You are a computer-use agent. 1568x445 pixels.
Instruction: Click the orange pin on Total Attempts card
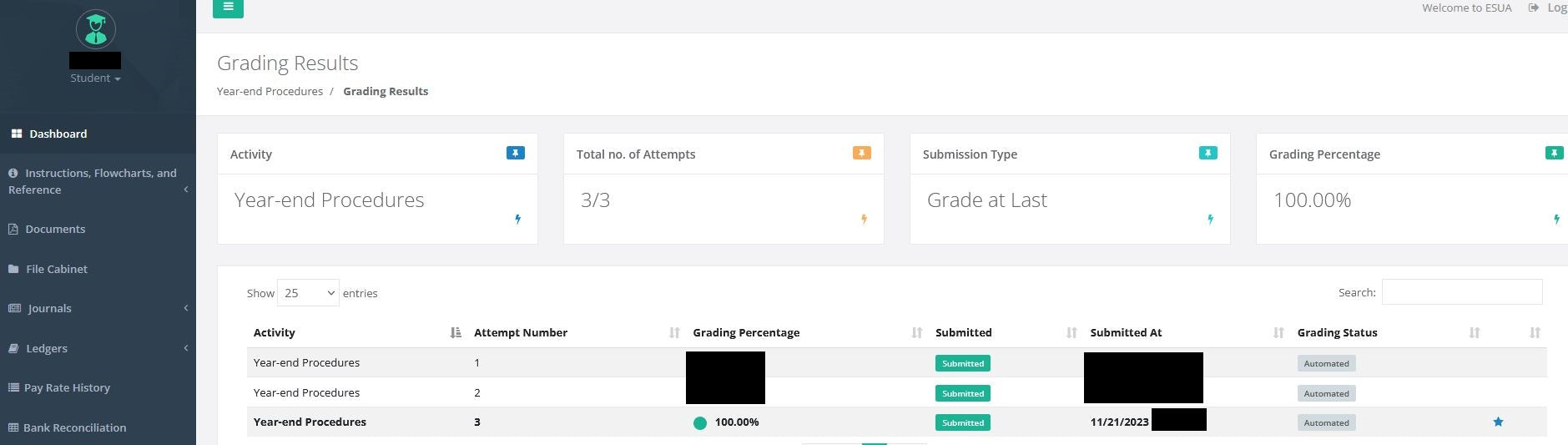(862, 153)
